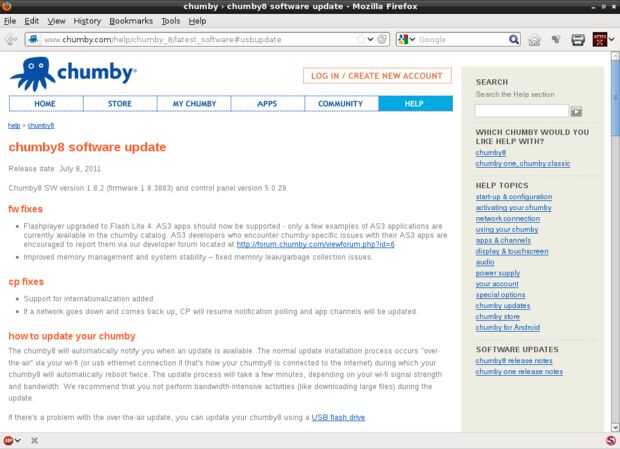Click the vertical page scrollbar thumb
The width and height of the screenshot is (620, 449).
coord(615,97)
